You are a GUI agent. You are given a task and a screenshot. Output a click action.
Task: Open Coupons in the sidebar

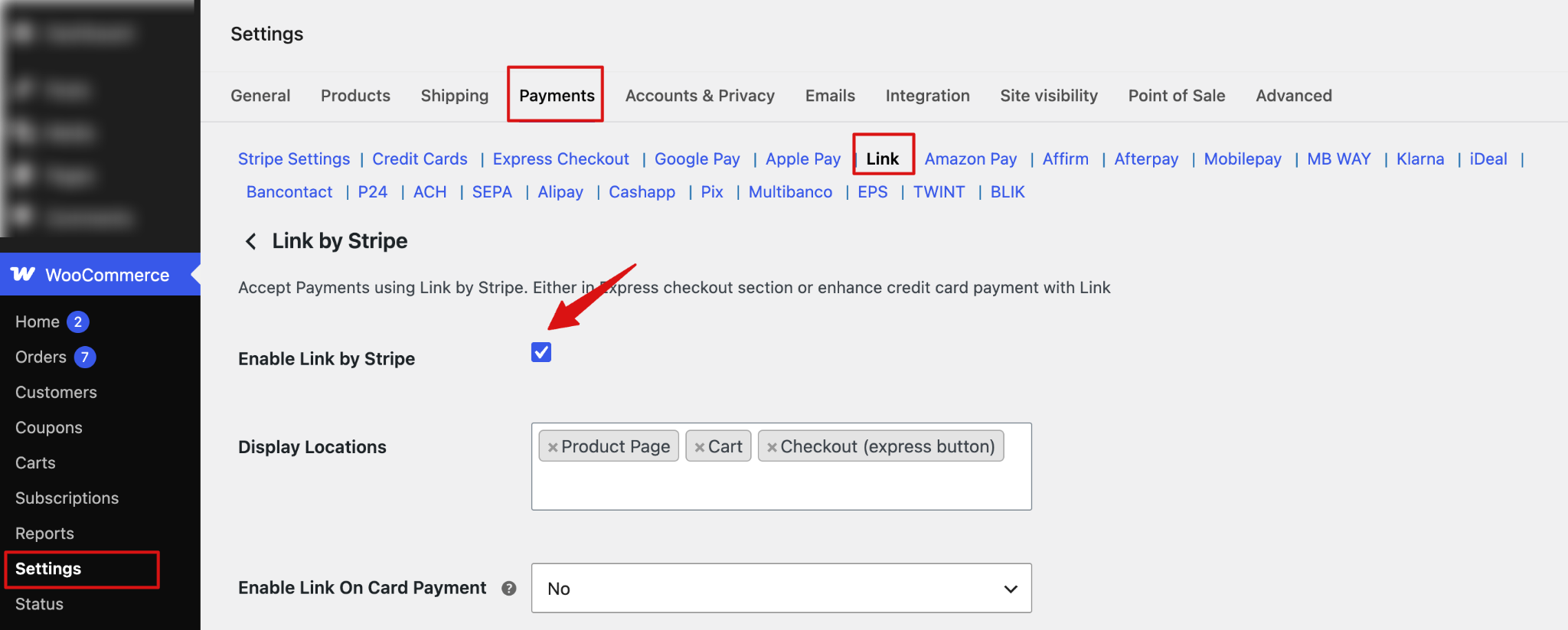(x=49, y=427)
